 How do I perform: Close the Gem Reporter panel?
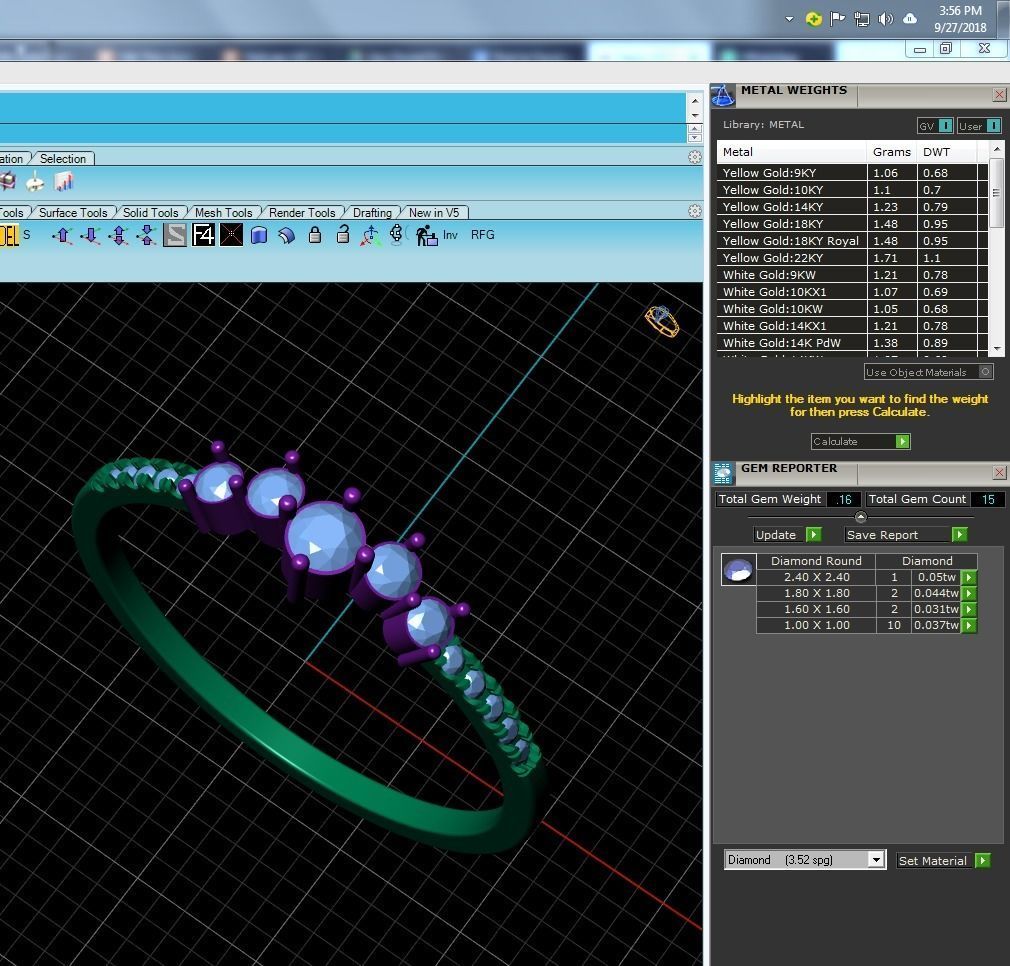coord(999,473)
